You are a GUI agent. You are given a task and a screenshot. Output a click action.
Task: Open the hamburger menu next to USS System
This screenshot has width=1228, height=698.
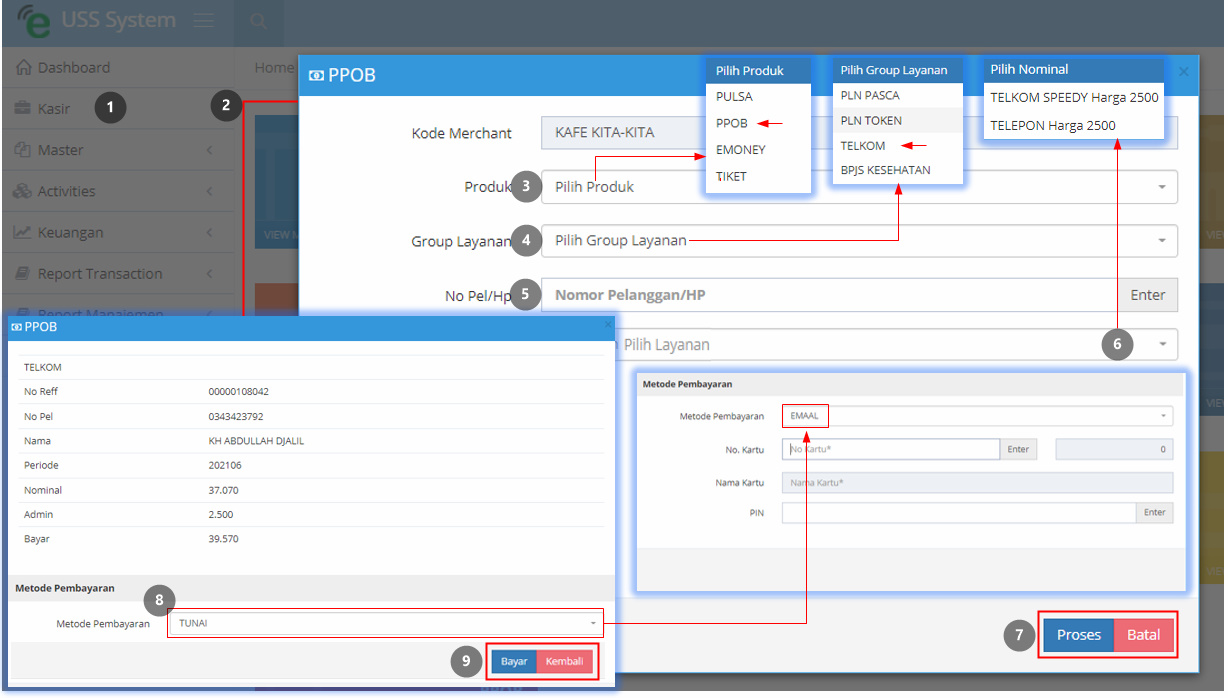[x=204, y=21]
